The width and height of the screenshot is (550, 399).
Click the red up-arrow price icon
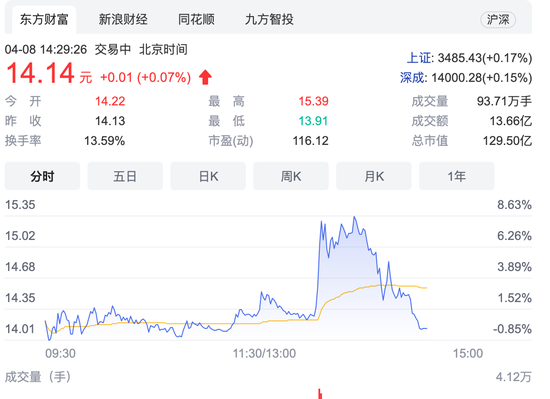pos(205,77)
